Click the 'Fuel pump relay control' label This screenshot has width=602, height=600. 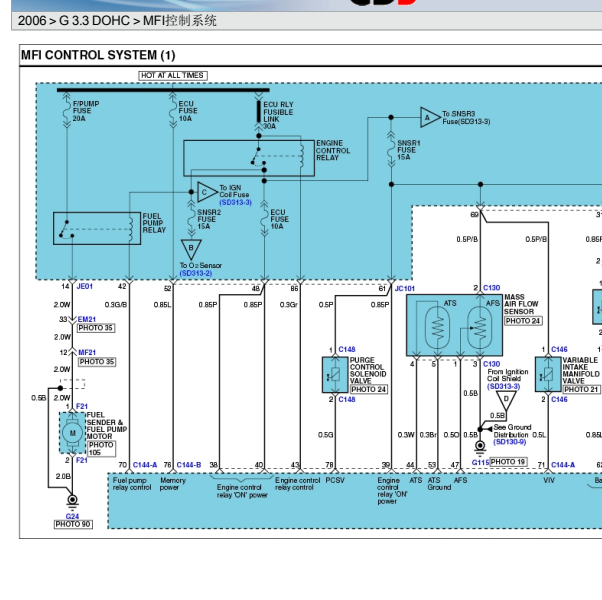(x=132, y=484)
